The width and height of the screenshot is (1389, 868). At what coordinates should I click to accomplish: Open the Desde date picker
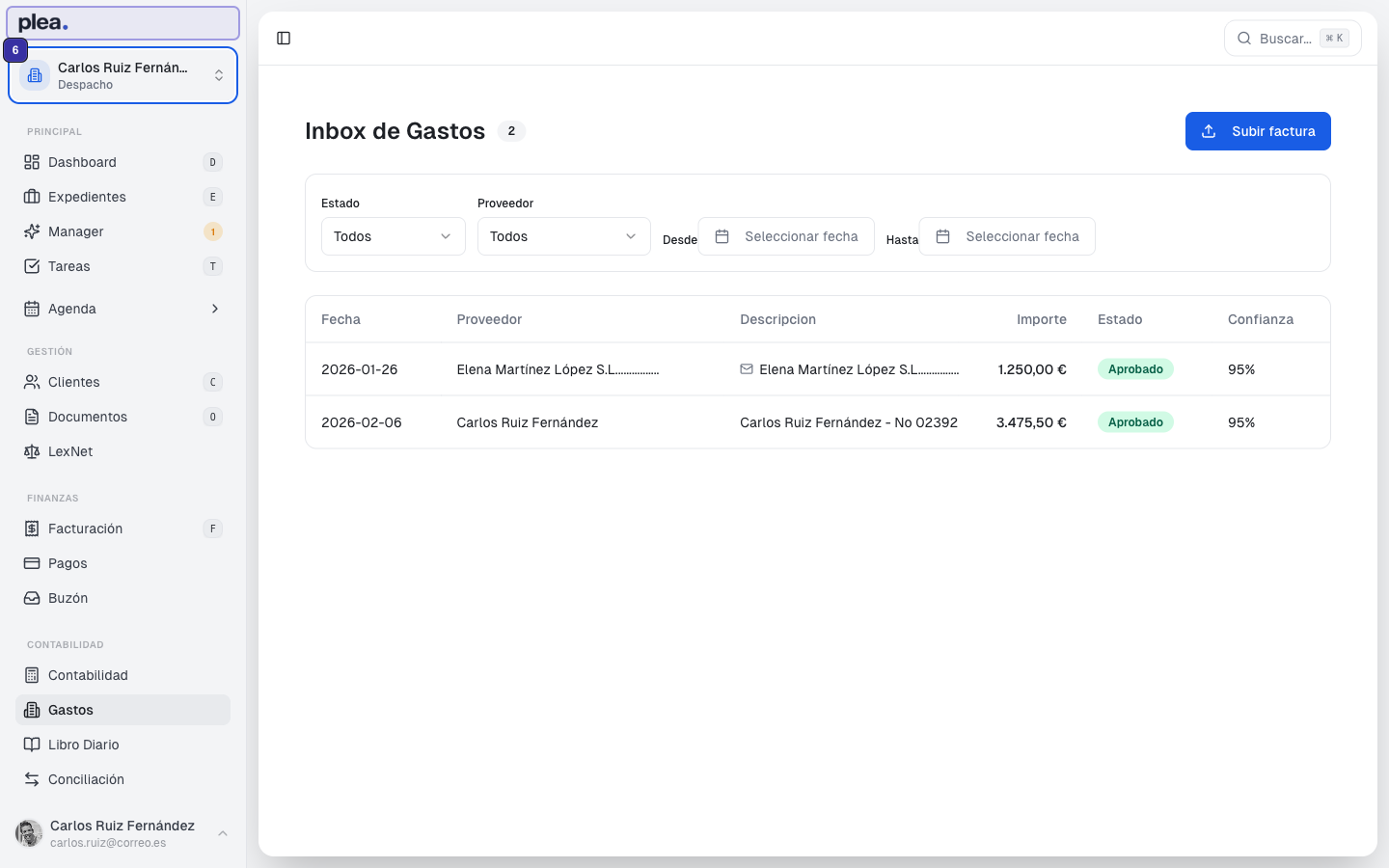click(x=786, y=236)
